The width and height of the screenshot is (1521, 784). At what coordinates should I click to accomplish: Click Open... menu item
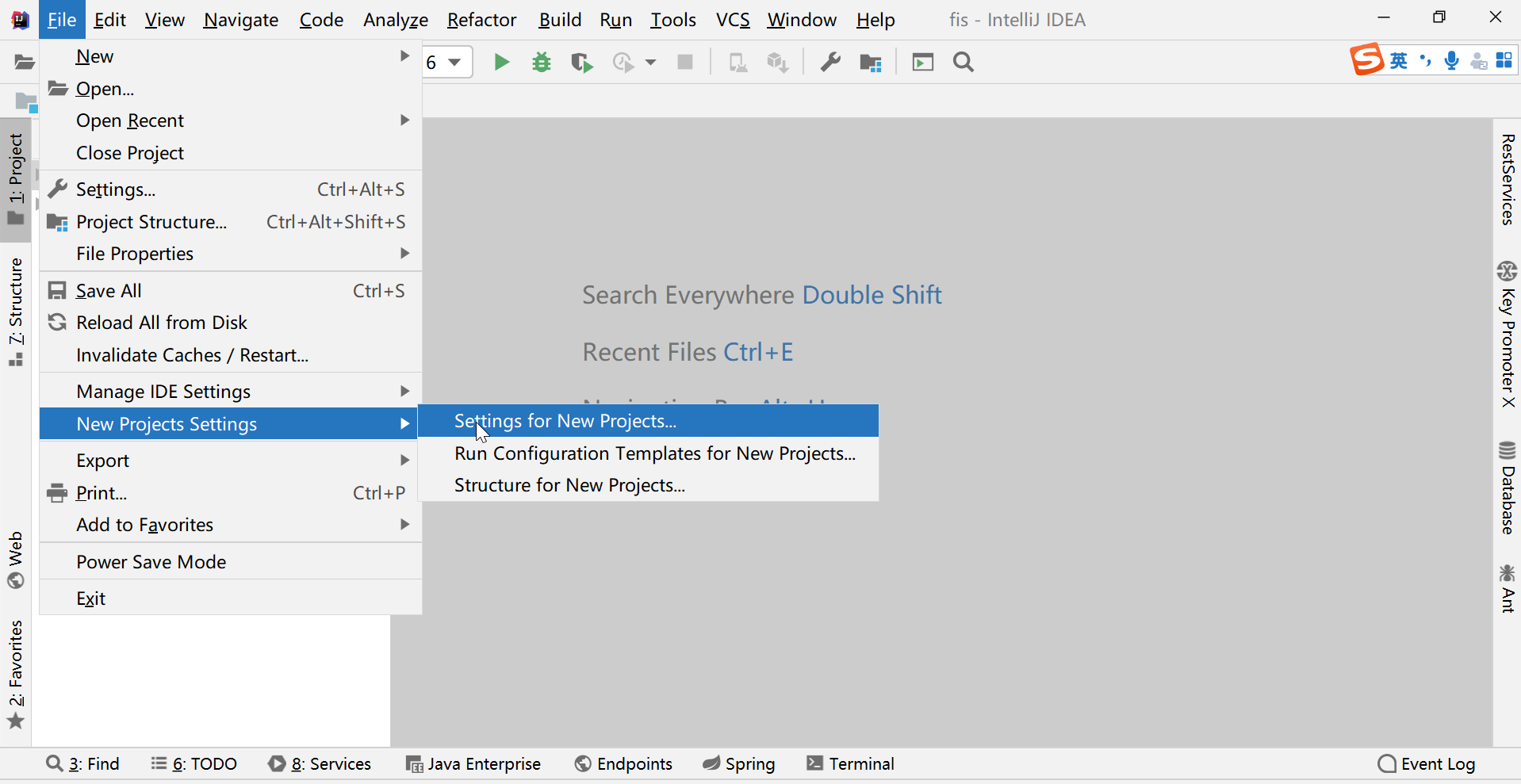click(230, 89)
